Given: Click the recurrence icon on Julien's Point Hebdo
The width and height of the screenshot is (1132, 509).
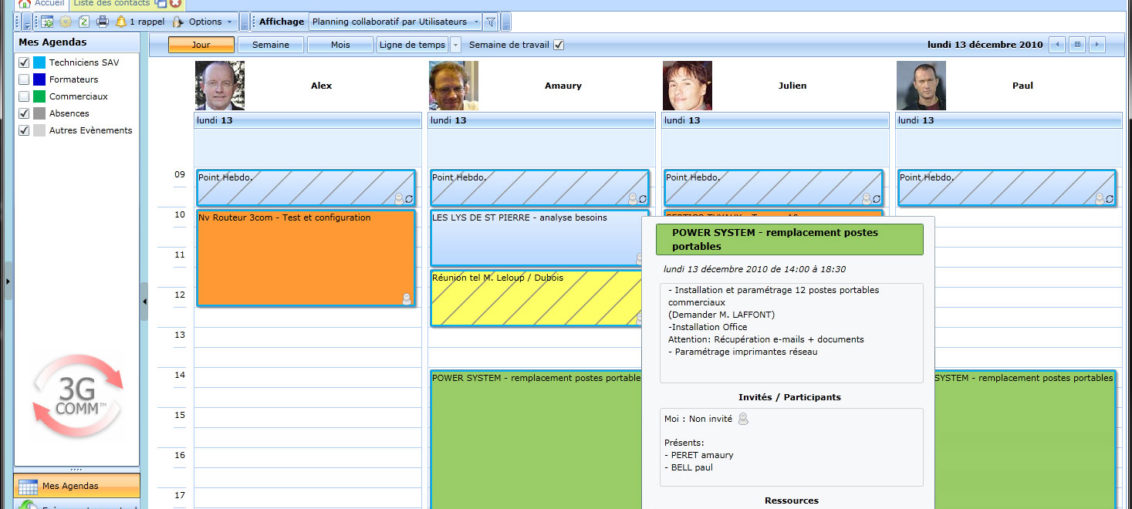Looking at the screenshot, I should pos(876,199).
